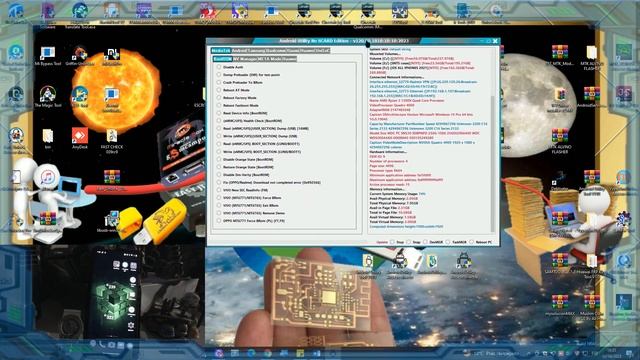Screen dimensions: 640x360
Task: Click the 'Total Virtual Memory' log line
Action: click(x=392, y=222)
